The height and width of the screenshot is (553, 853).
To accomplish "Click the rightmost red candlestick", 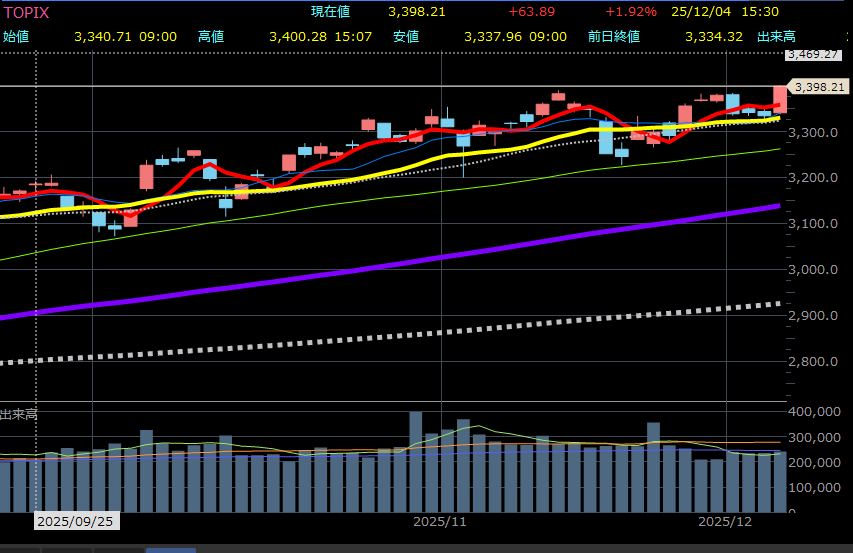I will pos(780,98).
